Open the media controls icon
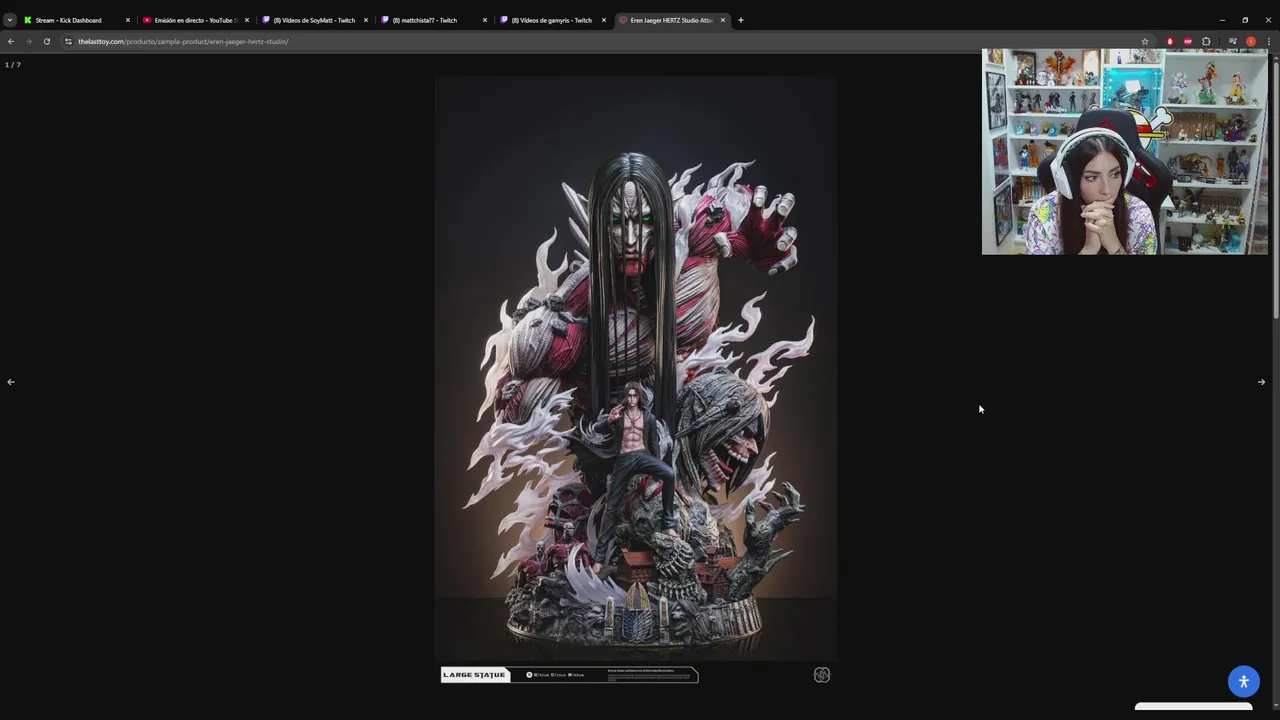The height and width of the screenshot is (720, 1280). pyautogui.click(x=1233, y=41)
